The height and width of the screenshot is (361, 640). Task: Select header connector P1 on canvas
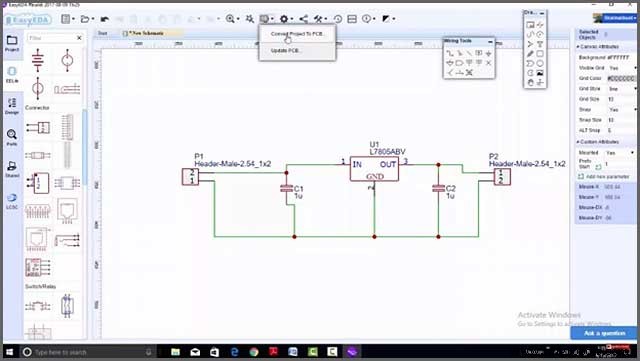point(191,177)
